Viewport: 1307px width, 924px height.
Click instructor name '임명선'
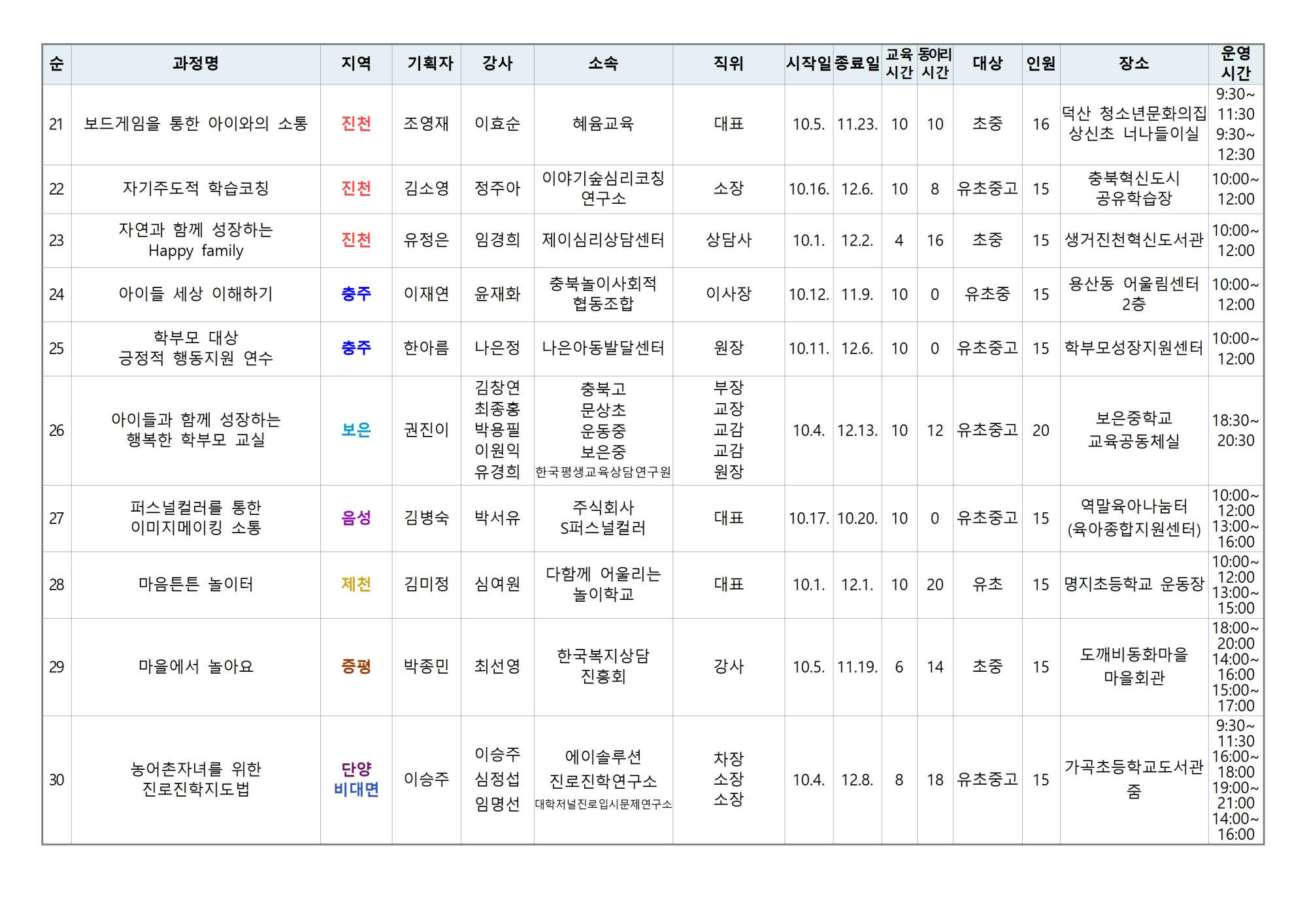pos(497,804)
